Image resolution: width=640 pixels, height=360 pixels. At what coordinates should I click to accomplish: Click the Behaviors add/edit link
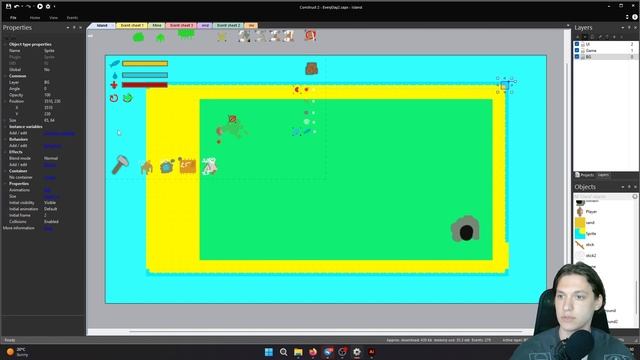[x=52, y=146]
